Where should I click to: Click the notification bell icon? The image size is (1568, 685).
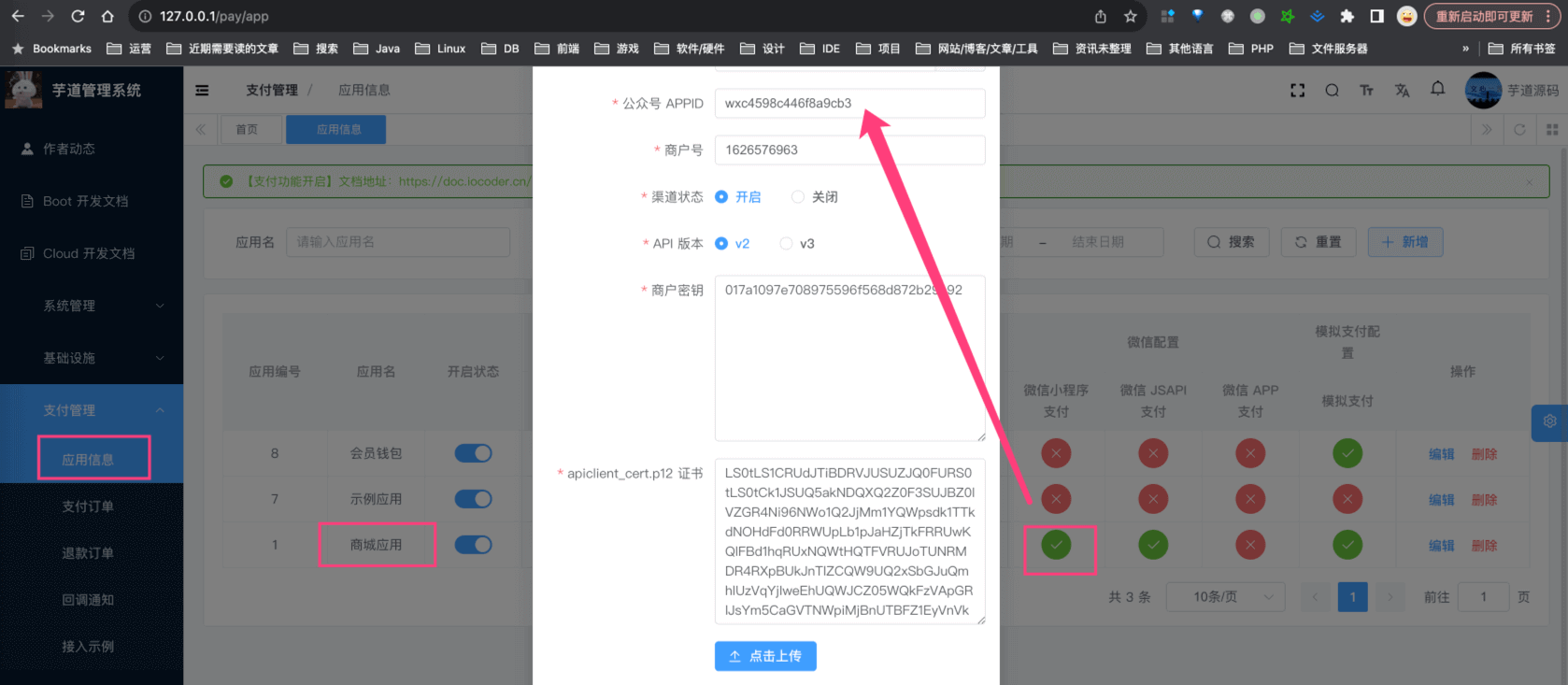point(1437,89)
